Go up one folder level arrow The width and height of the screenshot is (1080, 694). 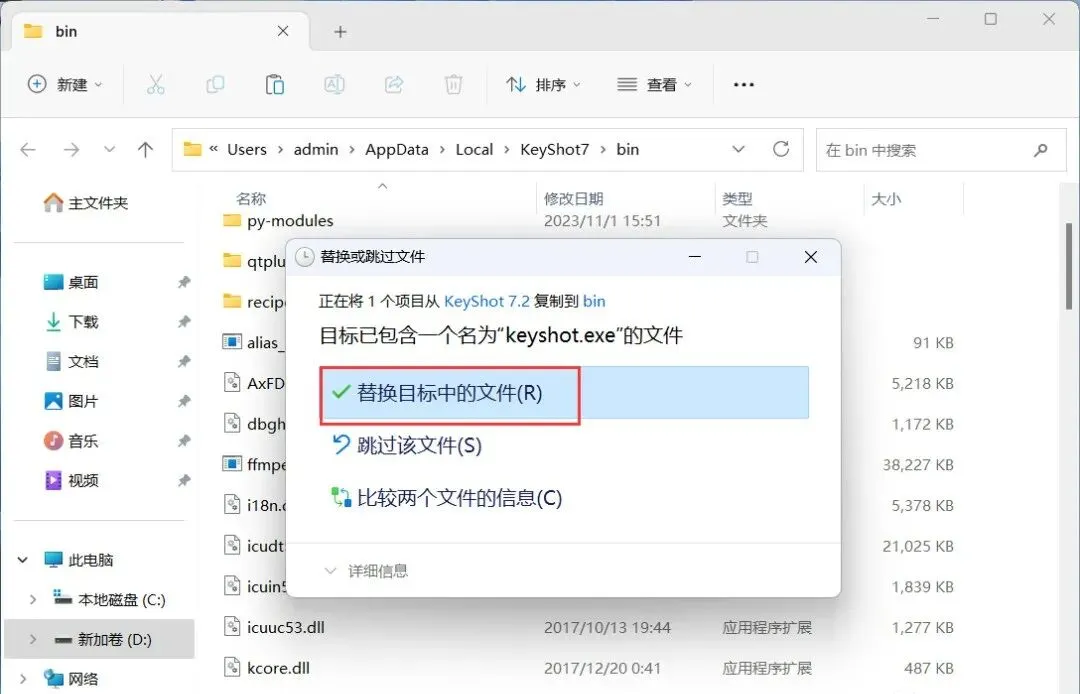(x=145, y=149)
